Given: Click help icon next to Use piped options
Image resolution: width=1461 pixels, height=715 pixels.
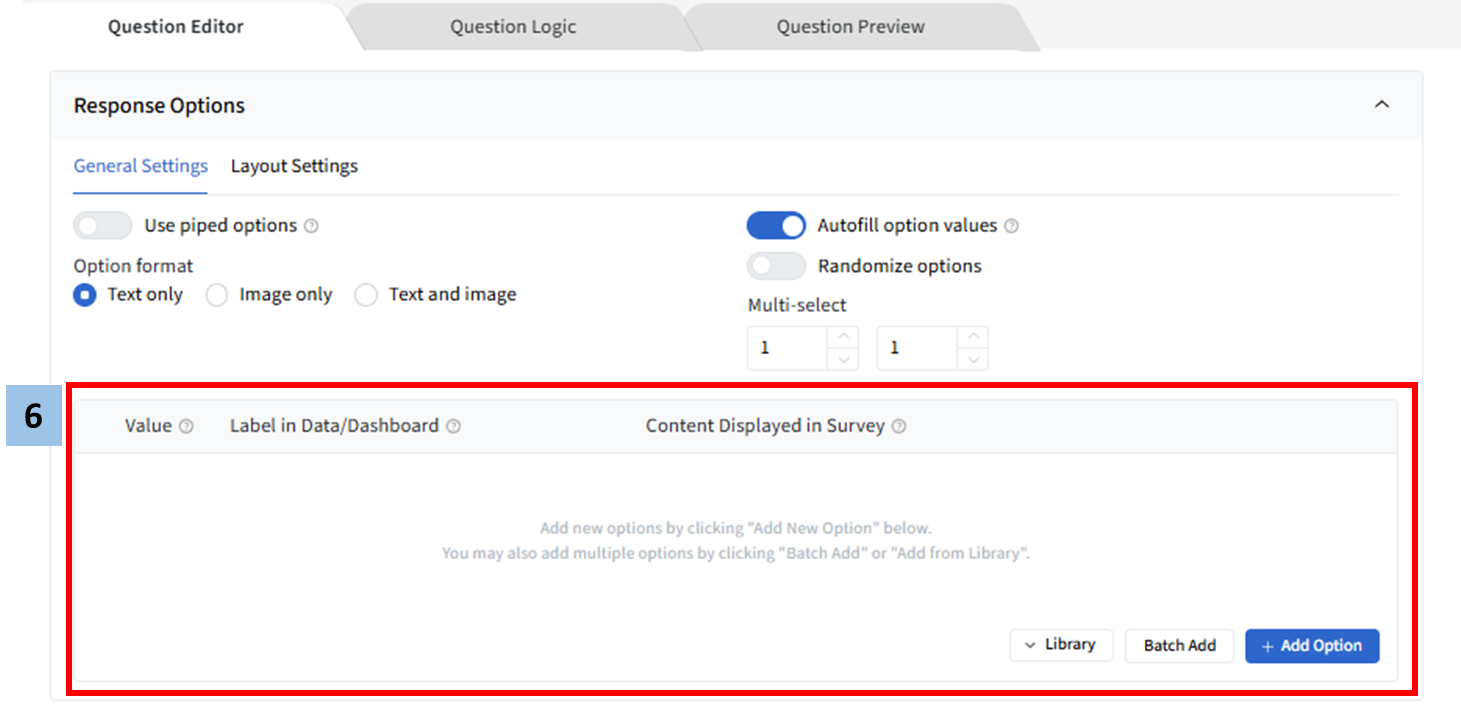Looking at the screenshot, I should pyautogui.click(x=311, y=226).
